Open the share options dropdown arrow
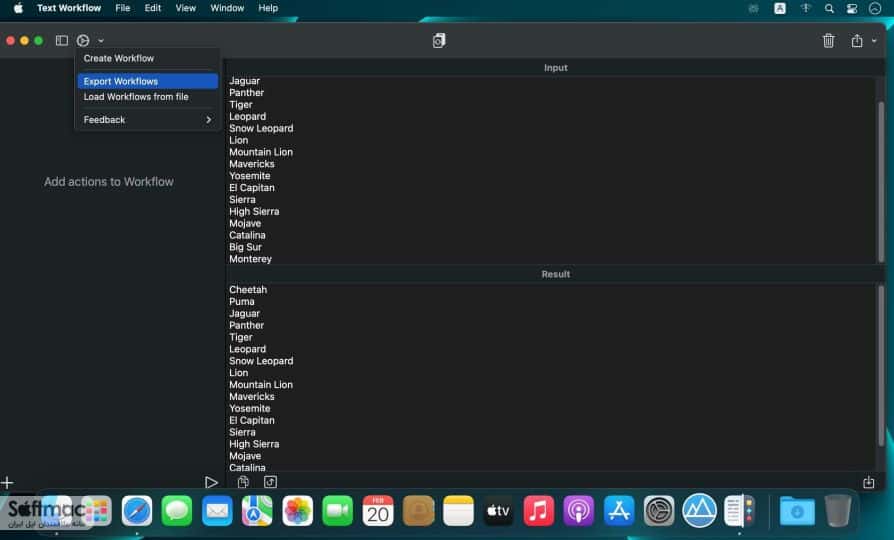 [874, 40]
